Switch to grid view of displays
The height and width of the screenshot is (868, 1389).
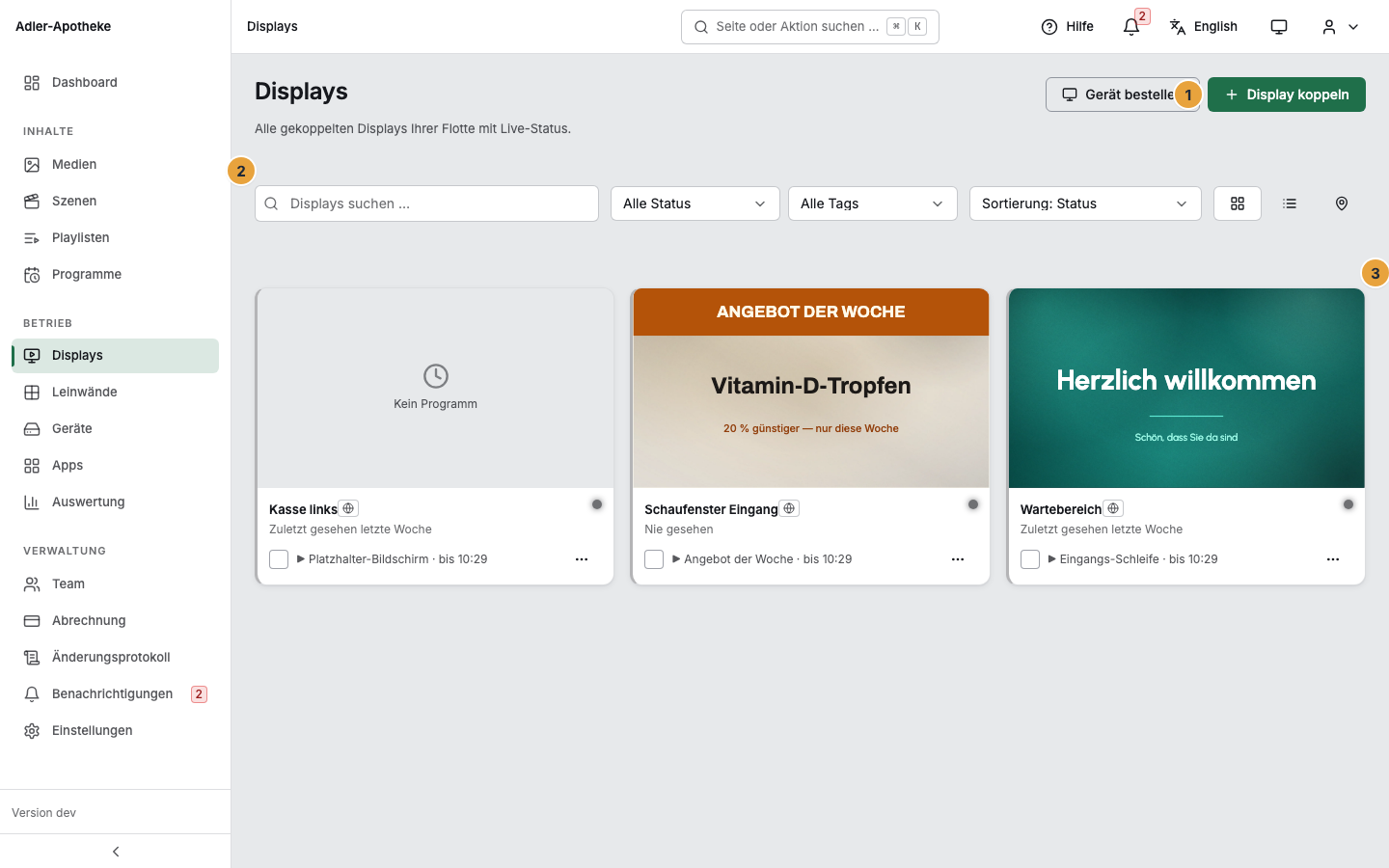(1238, 203)
